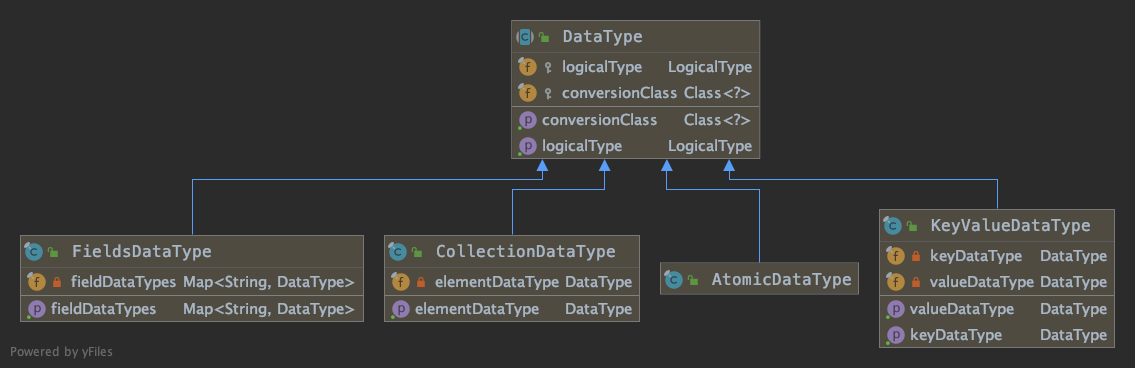This screenshot has height=368, width=1135.
Task: Click the property icon for logicalType in DataType
Action: point(528,146)
